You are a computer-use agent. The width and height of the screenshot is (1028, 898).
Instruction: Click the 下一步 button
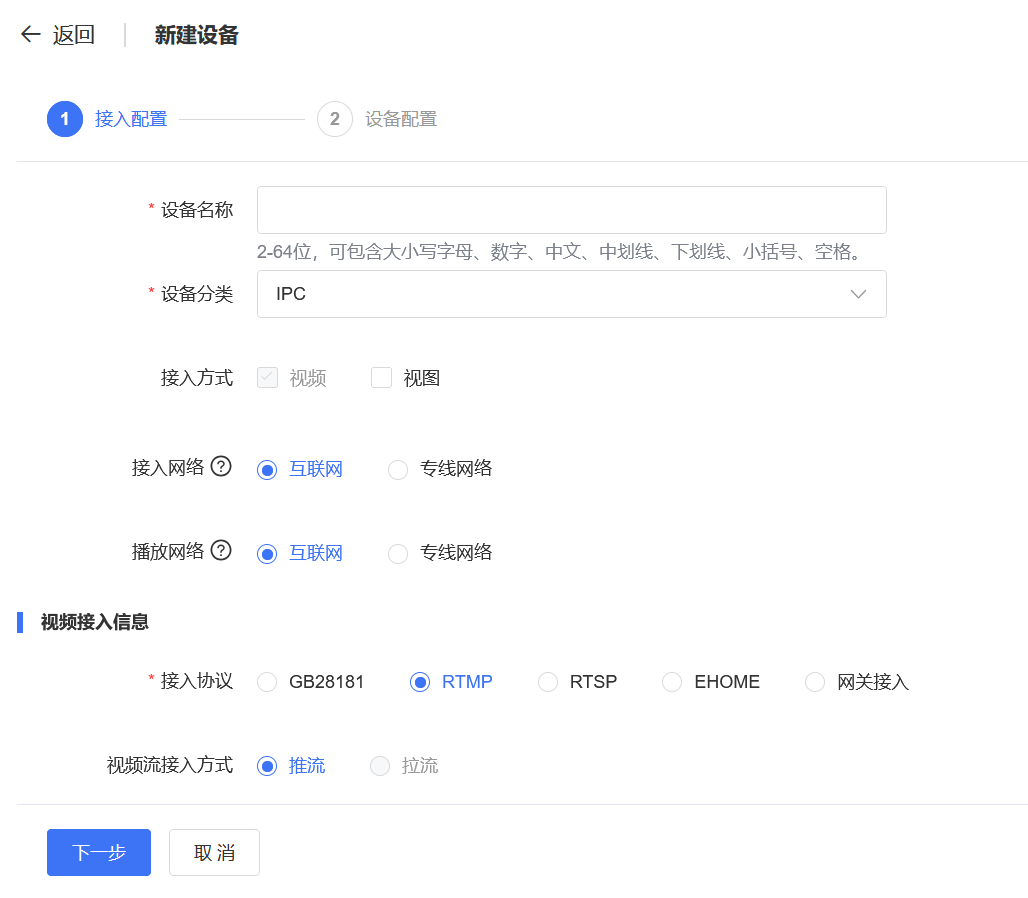99,852
